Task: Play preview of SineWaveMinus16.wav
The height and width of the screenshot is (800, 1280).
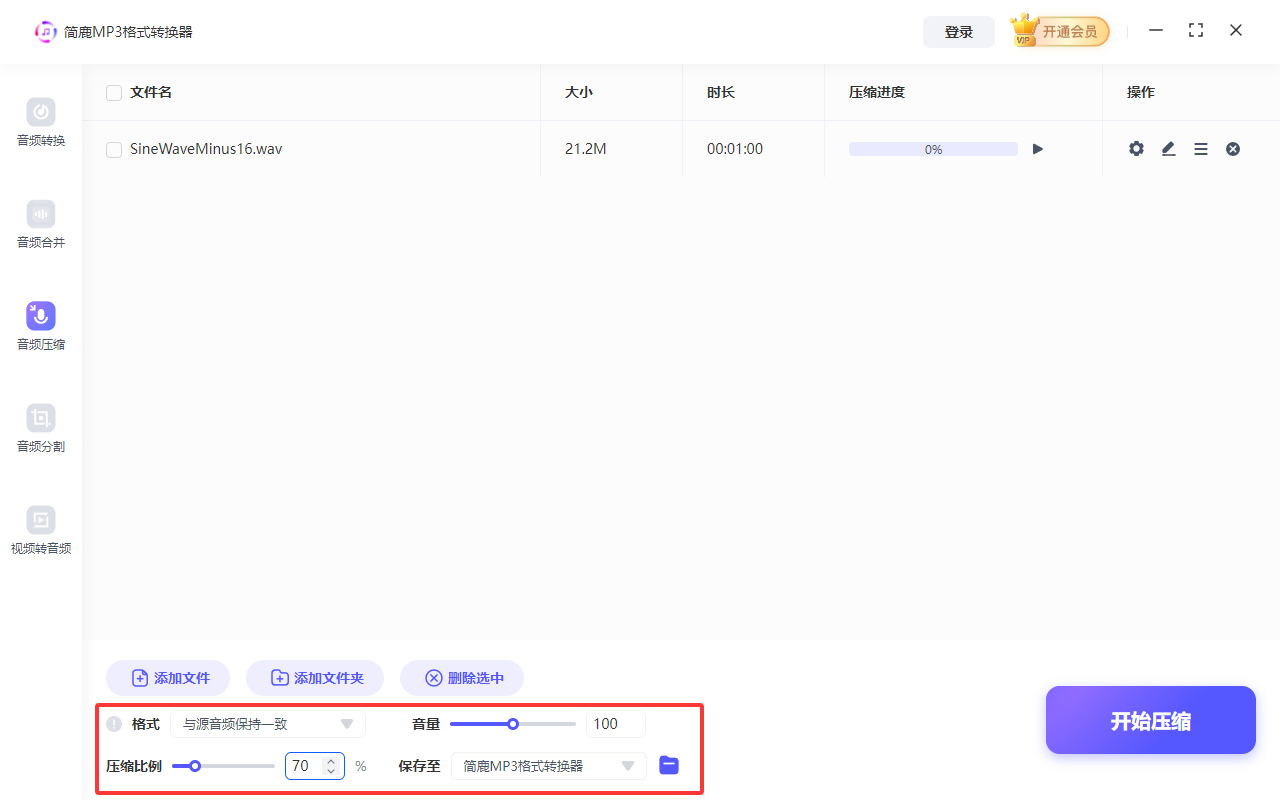Action: pyautogui.click(x=1037, y=148)
